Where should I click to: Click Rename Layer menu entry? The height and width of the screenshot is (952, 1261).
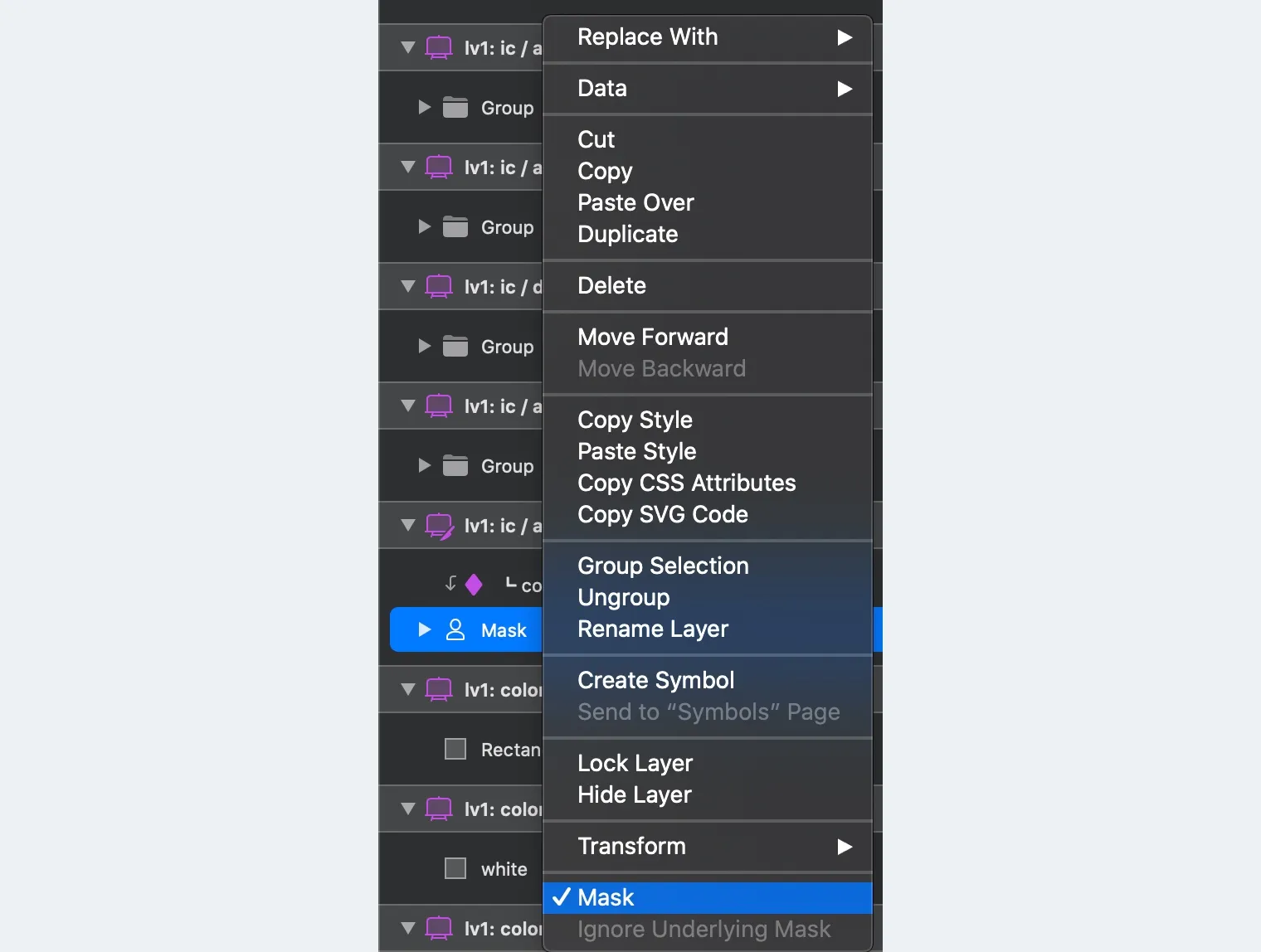[x=653, y=629]
